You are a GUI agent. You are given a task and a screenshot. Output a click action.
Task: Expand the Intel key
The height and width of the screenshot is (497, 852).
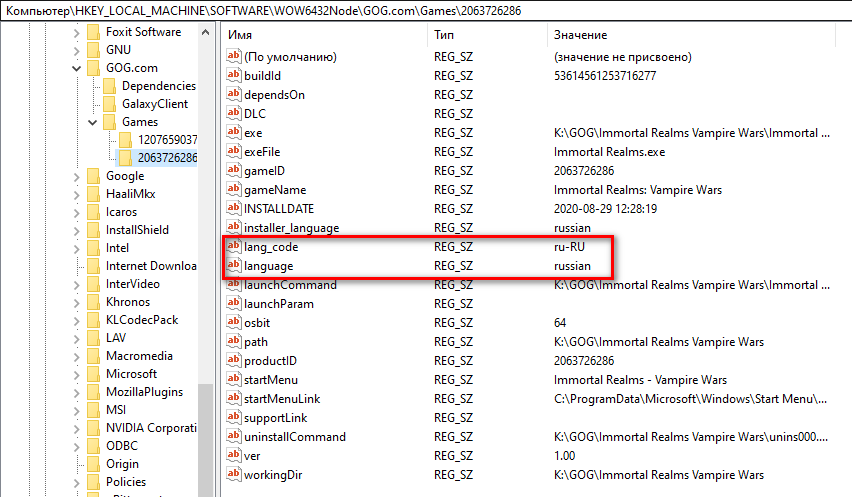tap(77, 248)
